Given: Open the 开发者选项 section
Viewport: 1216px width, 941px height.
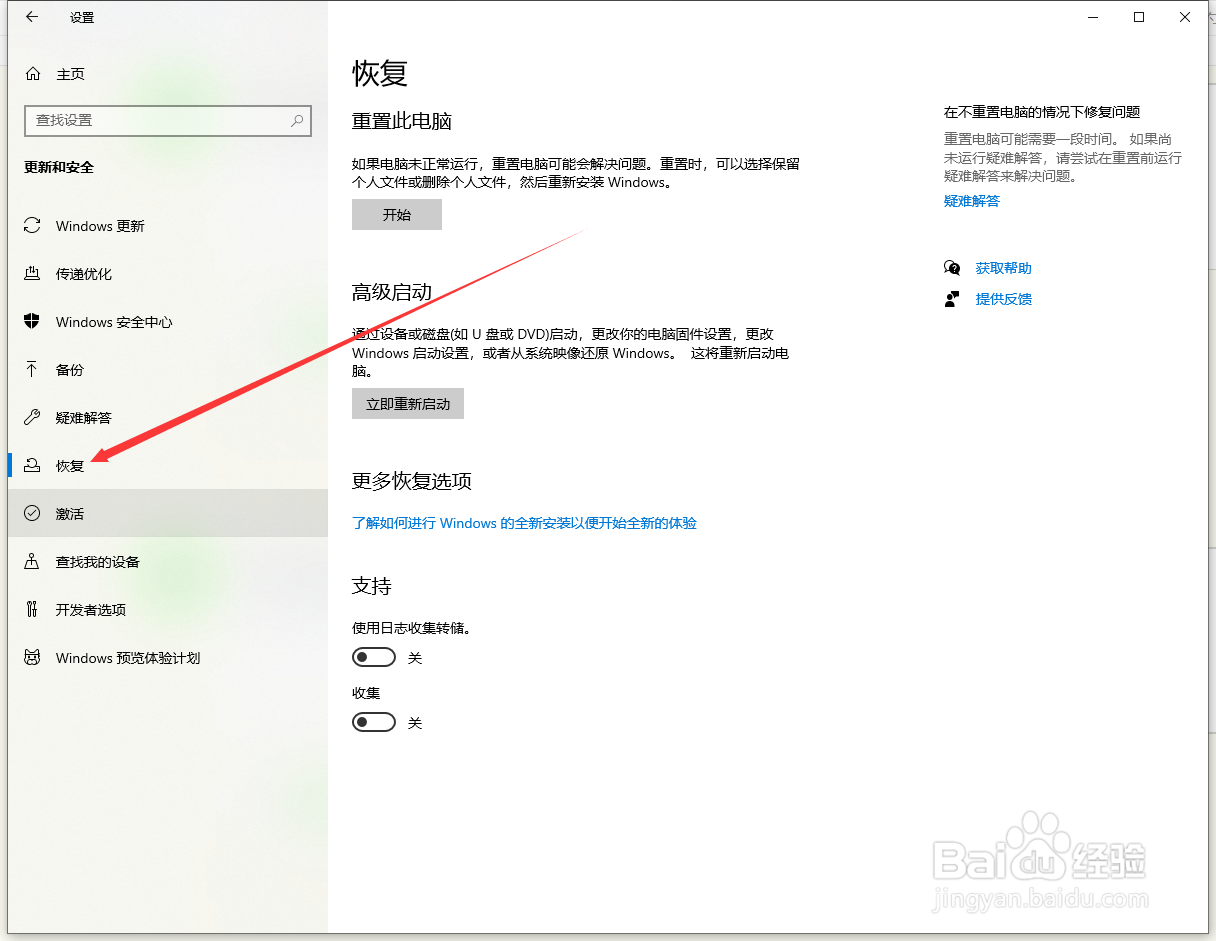Looking at the screenshot, I should (168, 610).
